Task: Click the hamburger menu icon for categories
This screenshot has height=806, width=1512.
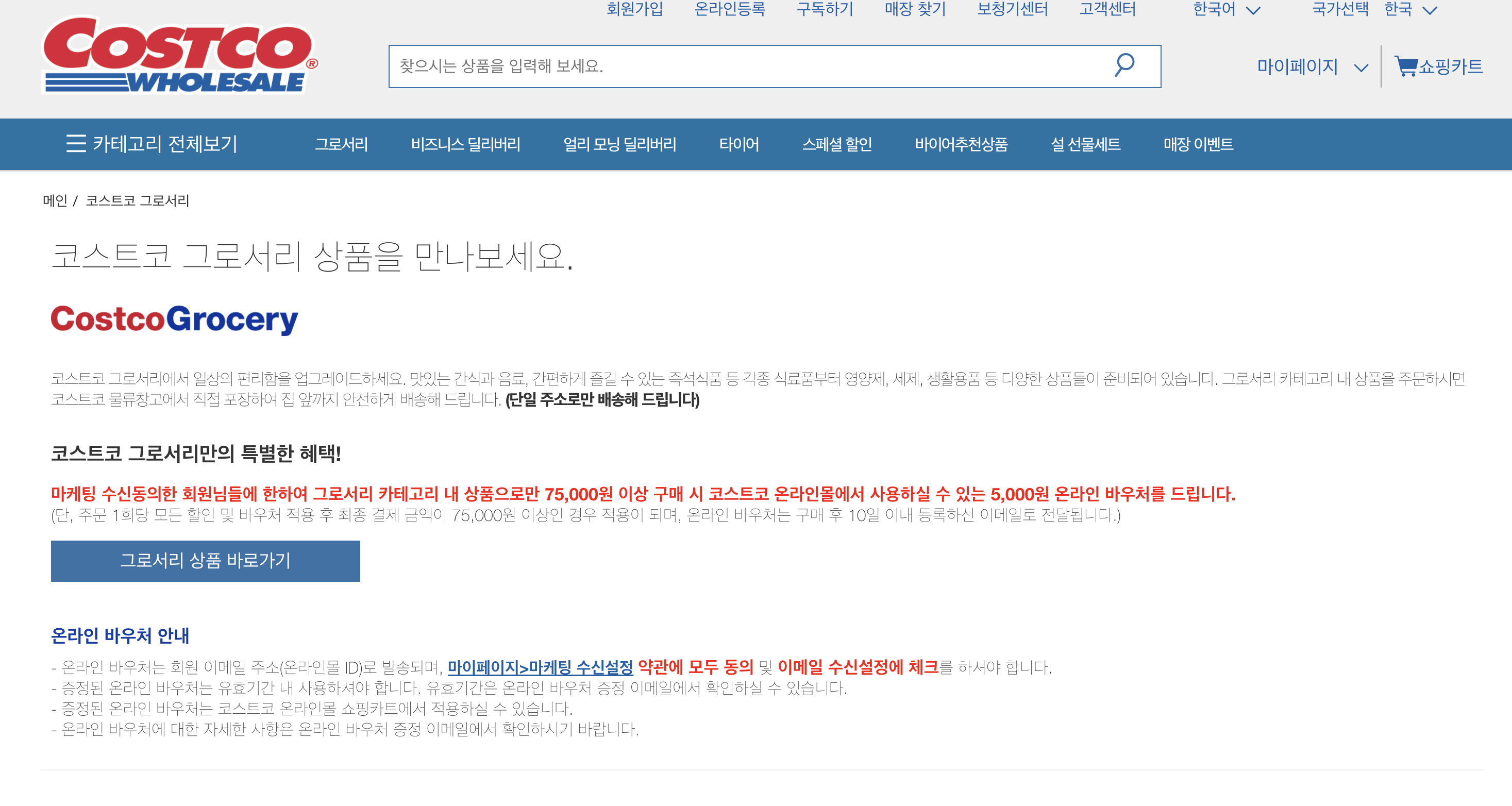Action: (76, 144)
